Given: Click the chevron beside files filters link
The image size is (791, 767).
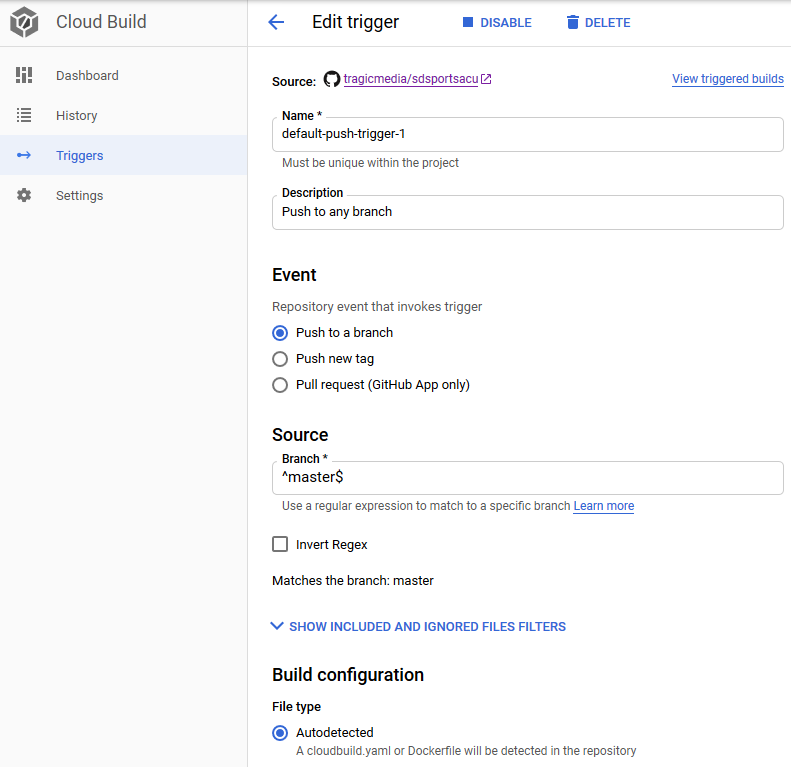Looking at the screenshot, I should click(x=277, y=626).
